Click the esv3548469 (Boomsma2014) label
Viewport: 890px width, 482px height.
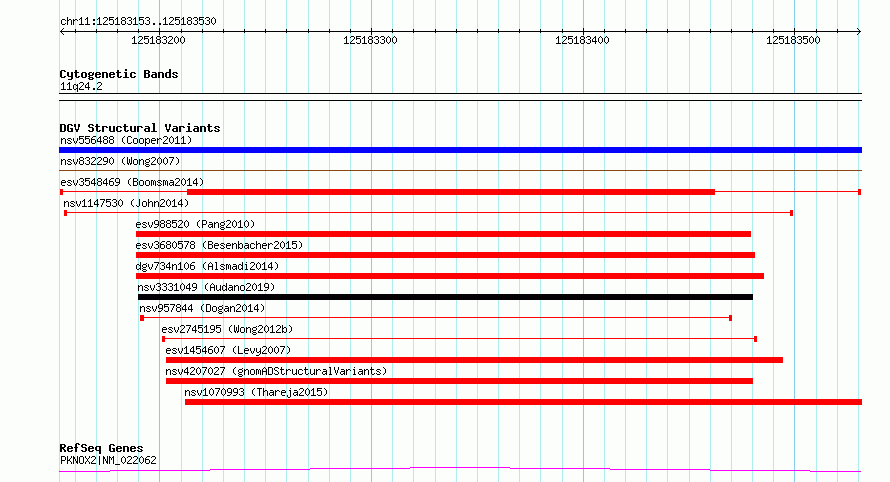click(x=132, y=182)
